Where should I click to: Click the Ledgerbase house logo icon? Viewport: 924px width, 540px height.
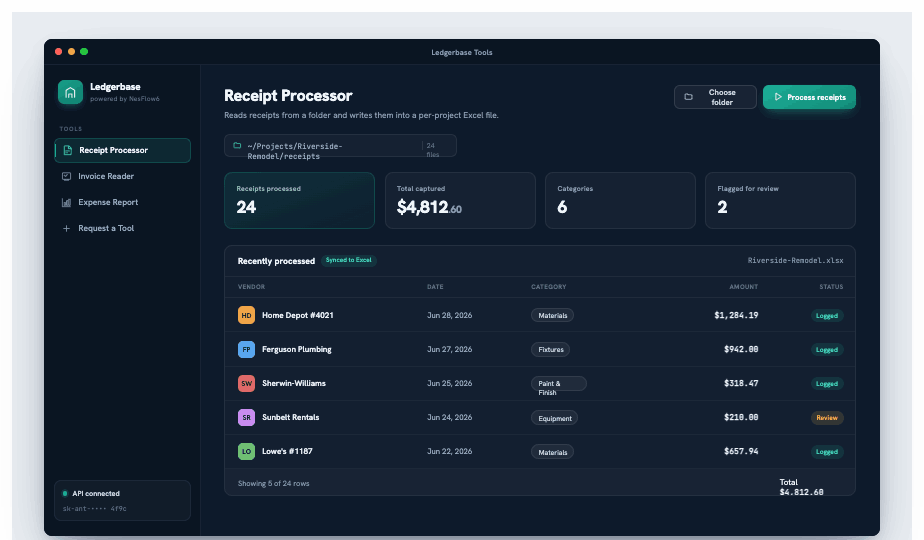click(x=70, y=92)
